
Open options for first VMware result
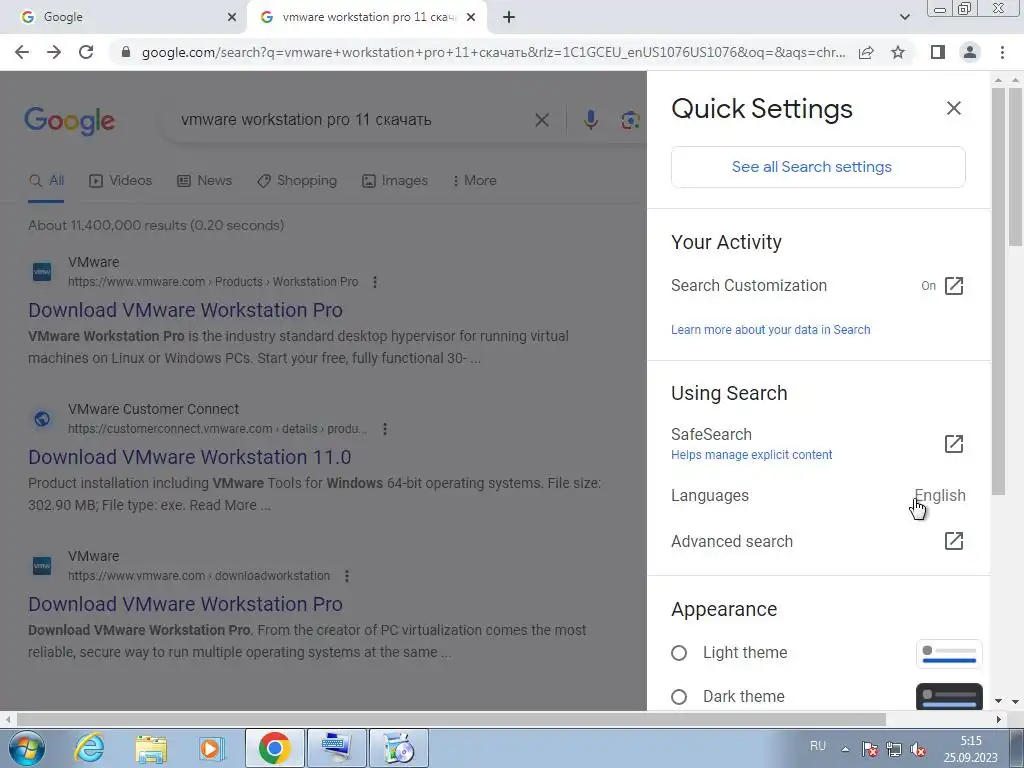click(x=374, y=282)
